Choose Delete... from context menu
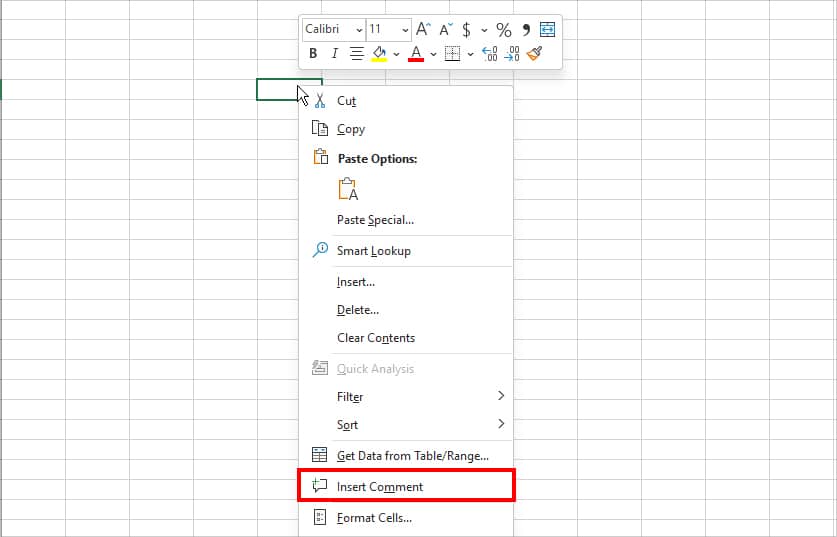837x537 pixels. (406, 310)
